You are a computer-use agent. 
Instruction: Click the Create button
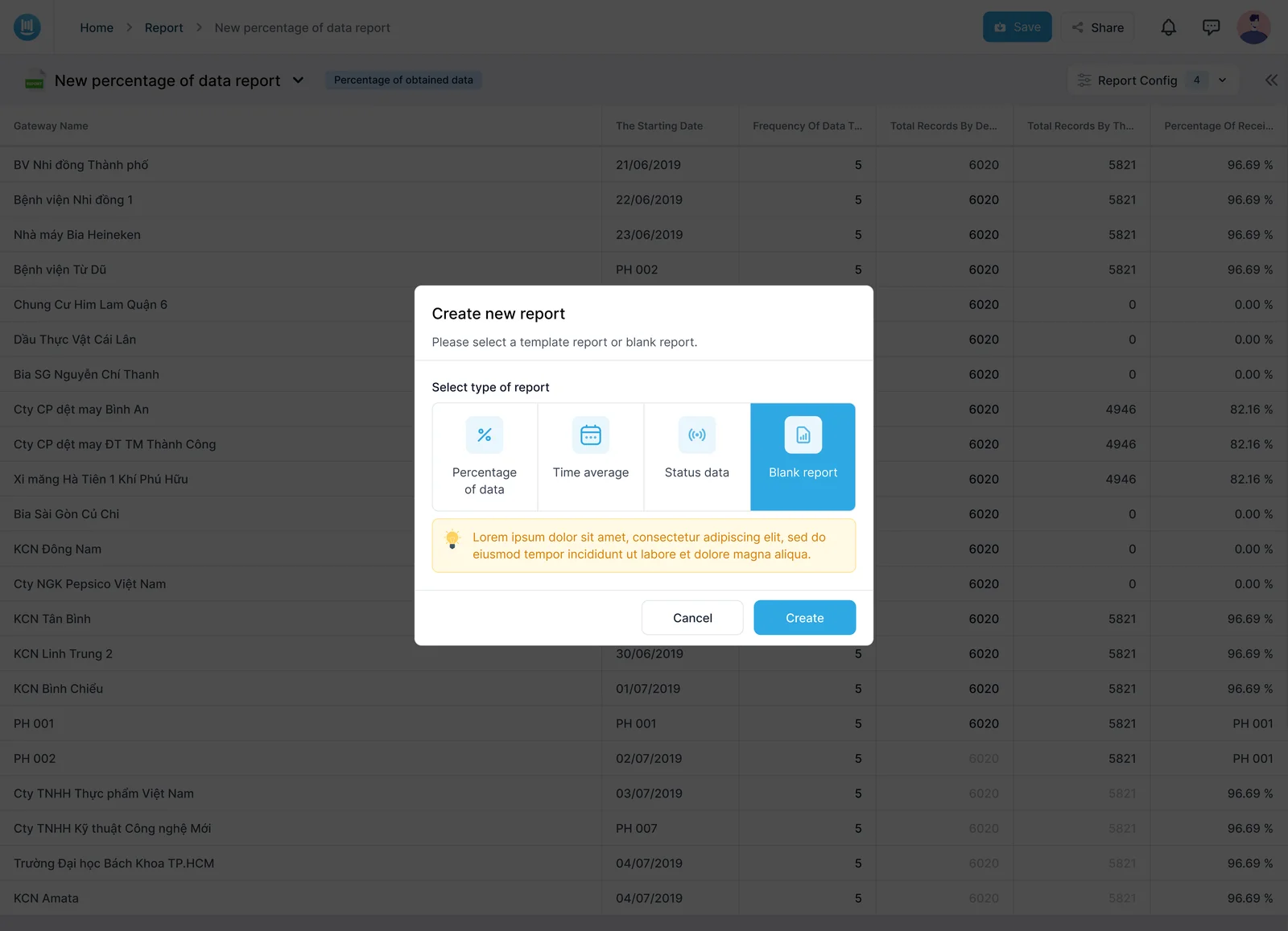pos(805,618)
